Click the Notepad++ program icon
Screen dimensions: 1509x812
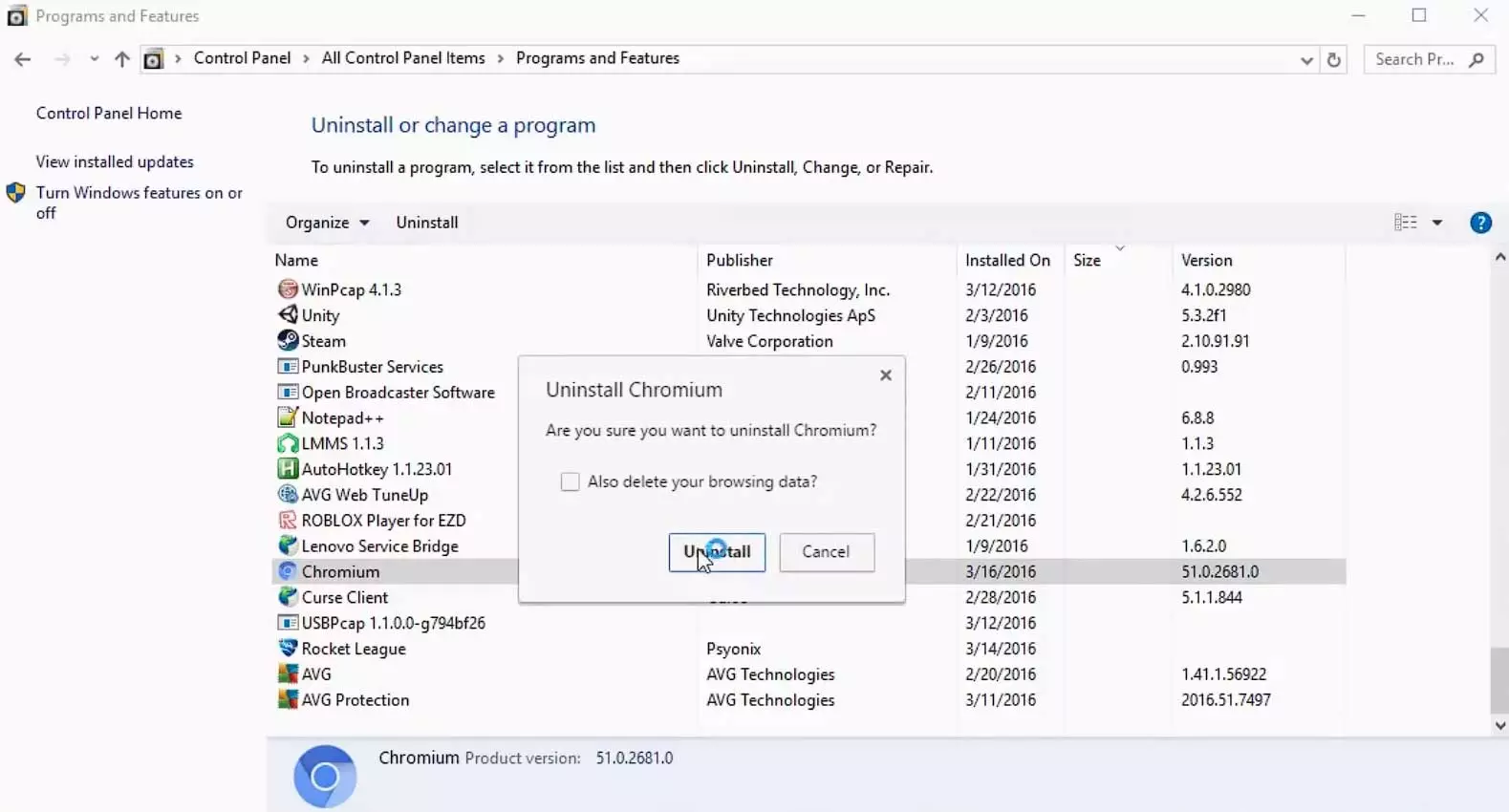tap(287, 417)
